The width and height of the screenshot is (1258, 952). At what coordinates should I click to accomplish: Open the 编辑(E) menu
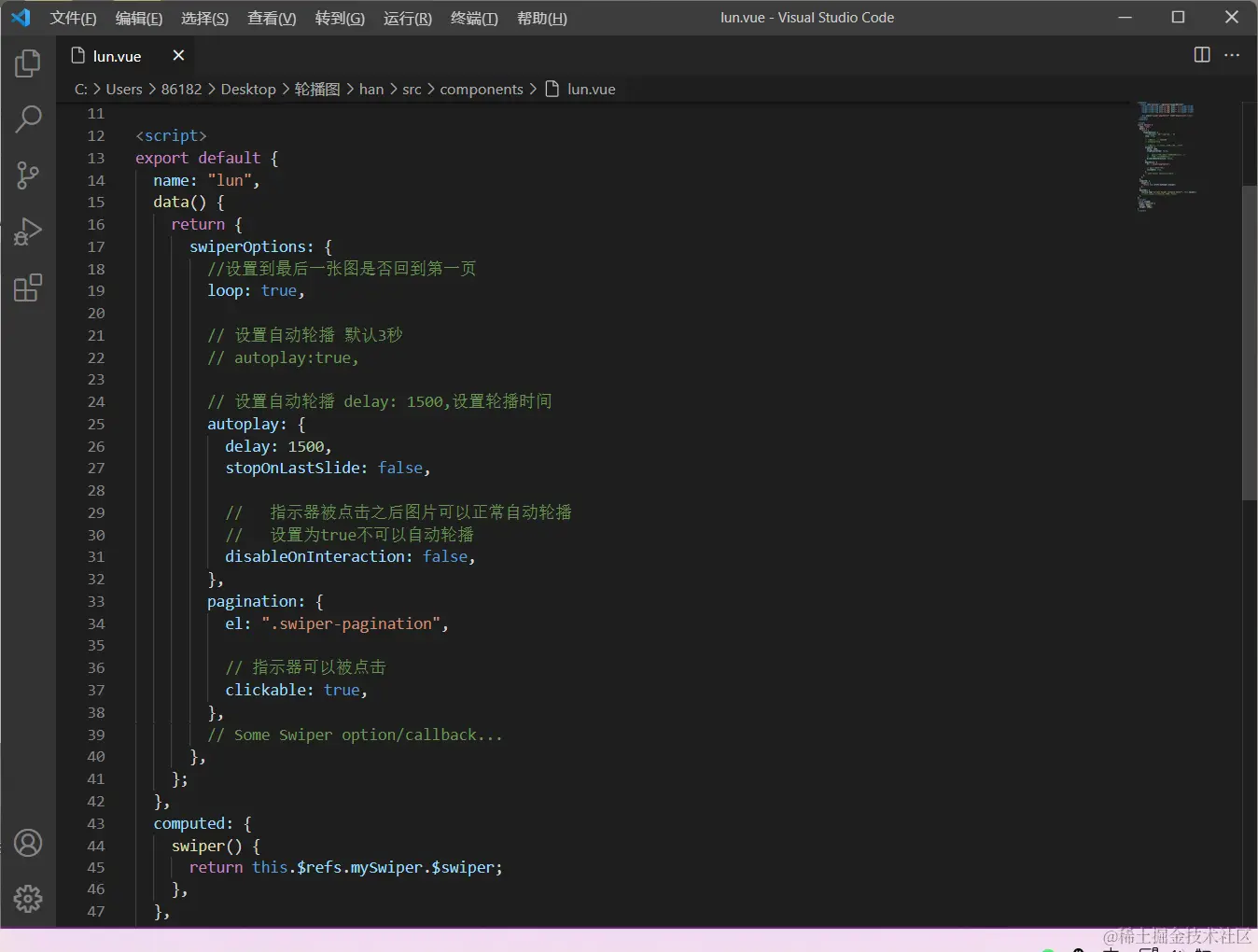pos(139,19)
